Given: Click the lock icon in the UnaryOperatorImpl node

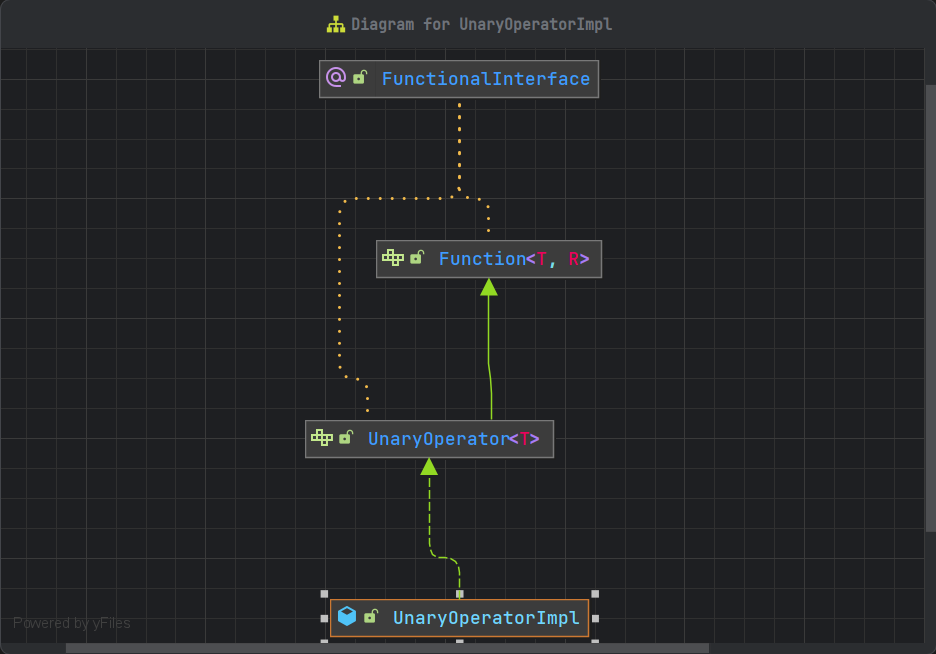Looking at the screenshot, I should coord(371,617).
